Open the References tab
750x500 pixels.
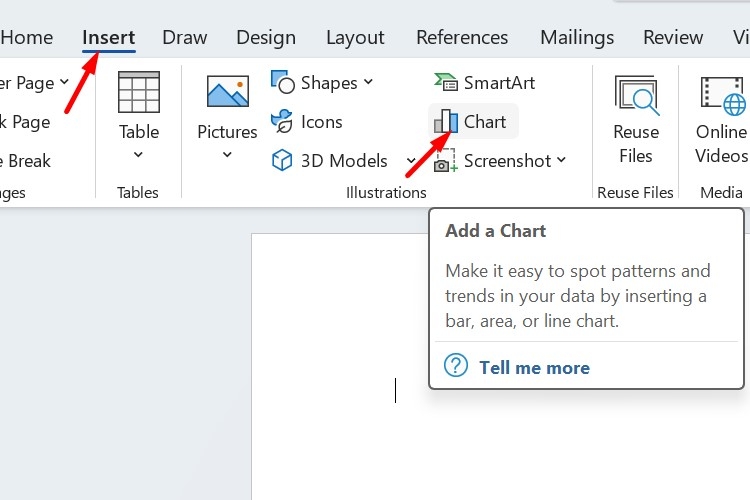point(462,37)
